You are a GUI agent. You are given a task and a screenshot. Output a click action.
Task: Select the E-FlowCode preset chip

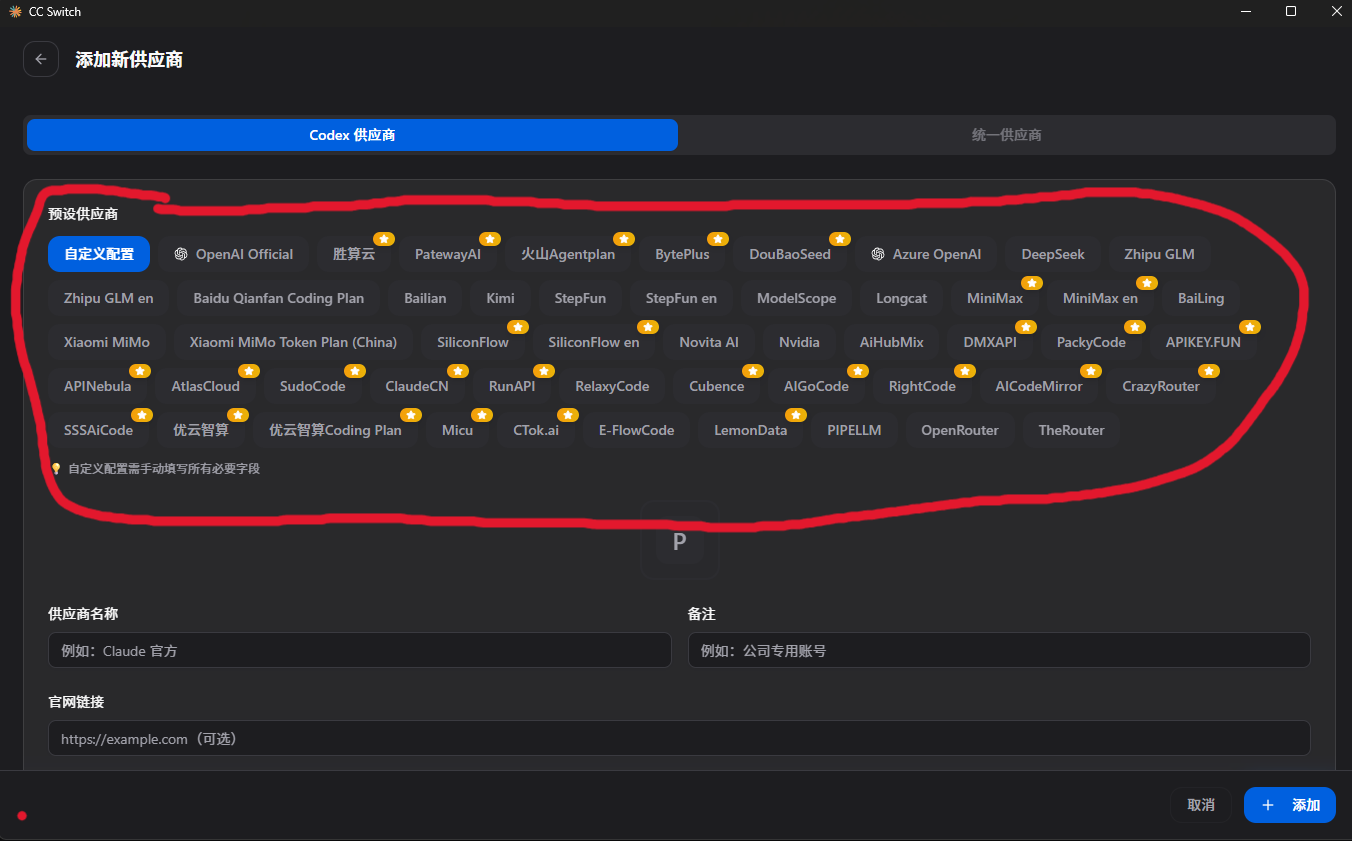[636, 430]
